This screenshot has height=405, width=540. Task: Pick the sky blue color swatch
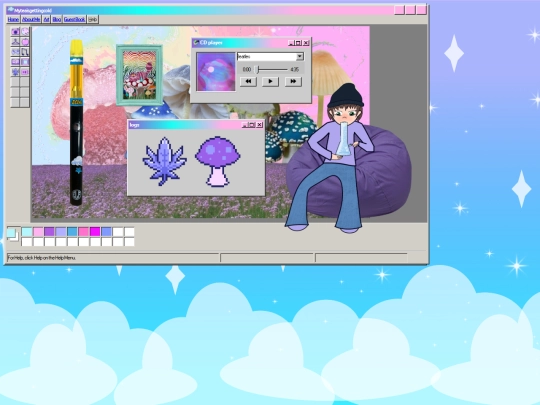72,232
